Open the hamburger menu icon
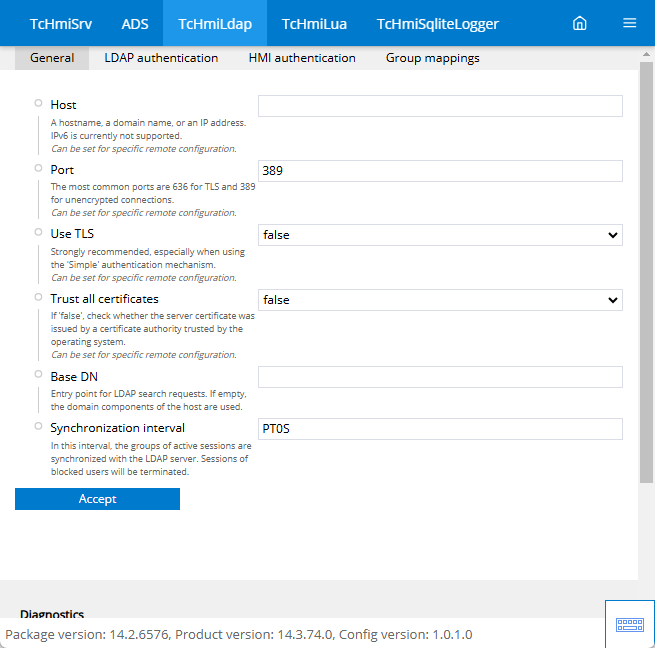The image size is (655, 648). [x=630, y=23]
